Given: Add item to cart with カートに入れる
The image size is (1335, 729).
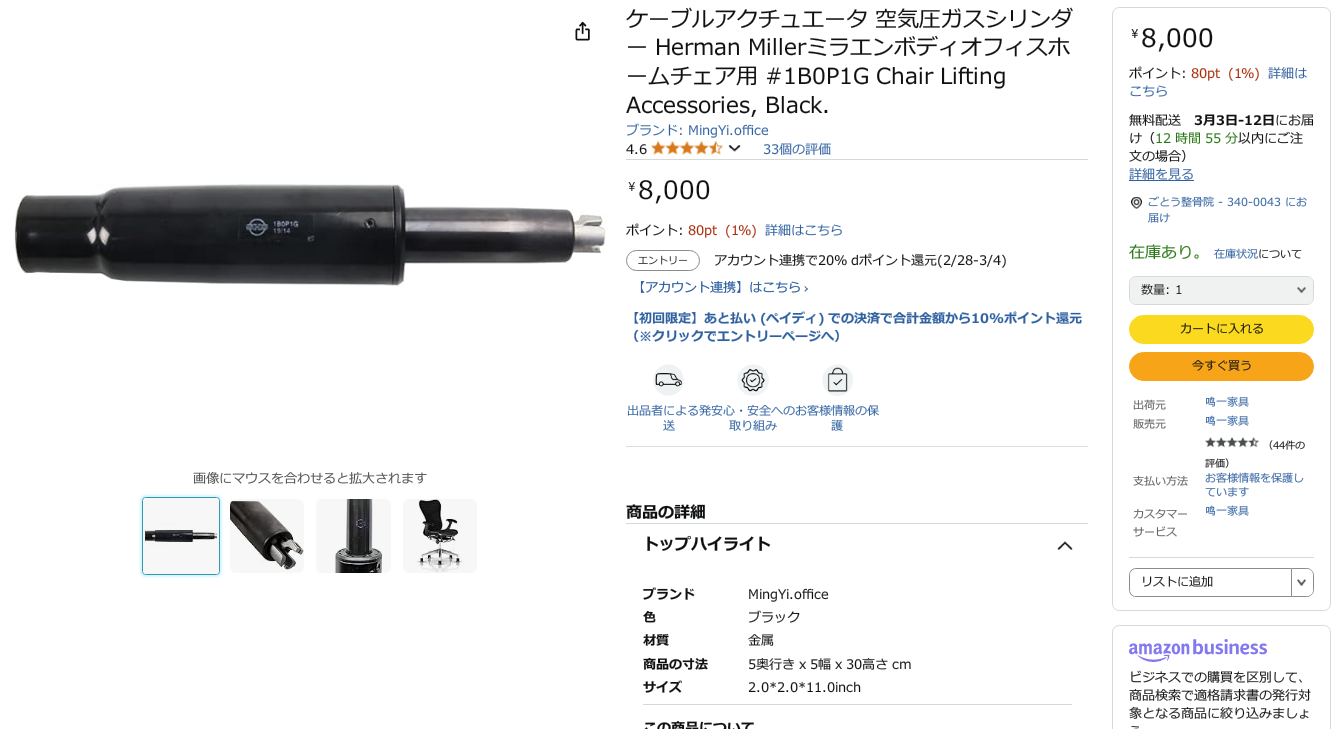Looking at the screenshot, I should 1221,329.
